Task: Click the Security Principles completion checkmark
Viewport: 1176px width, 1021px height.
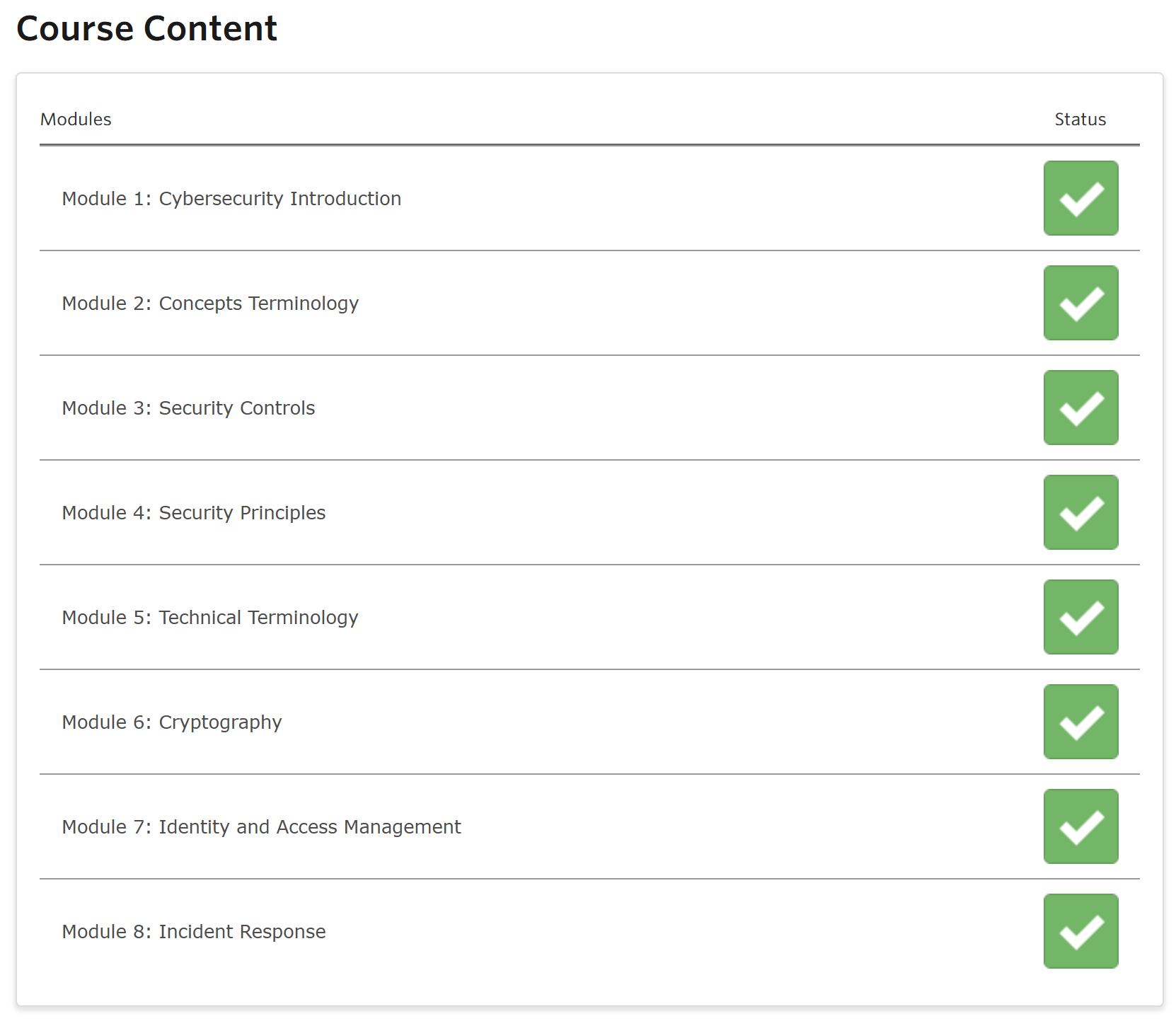Action: point(1080,512)
